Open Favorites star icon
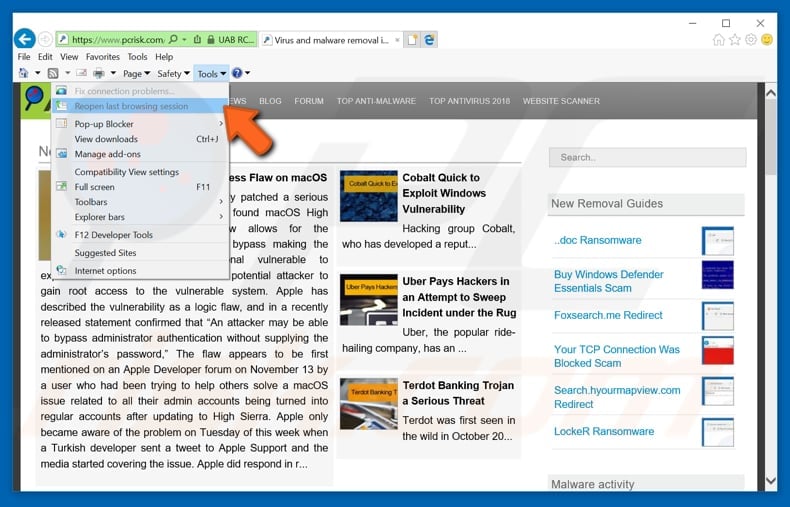Image resolution: width=790 pixels, height=507 pixels. (x=735, y=40)
